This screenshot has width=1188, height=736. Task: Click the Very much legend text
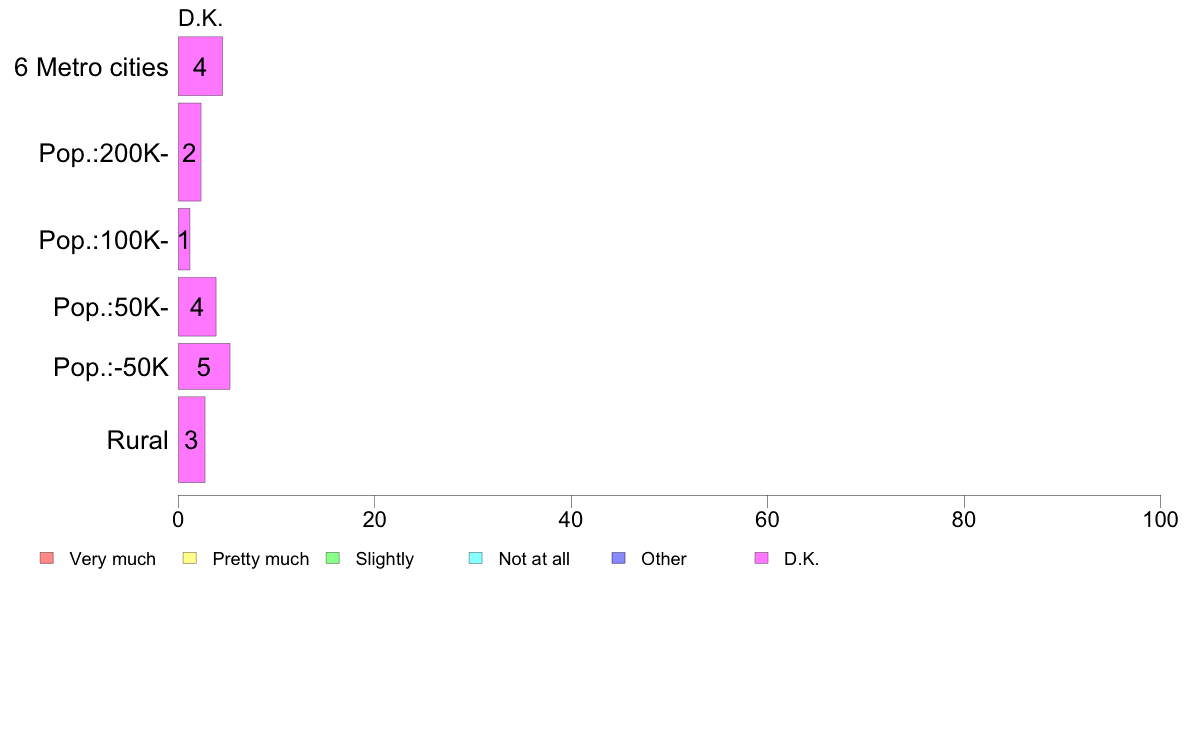pyautogui.click(x=112, y=559)
